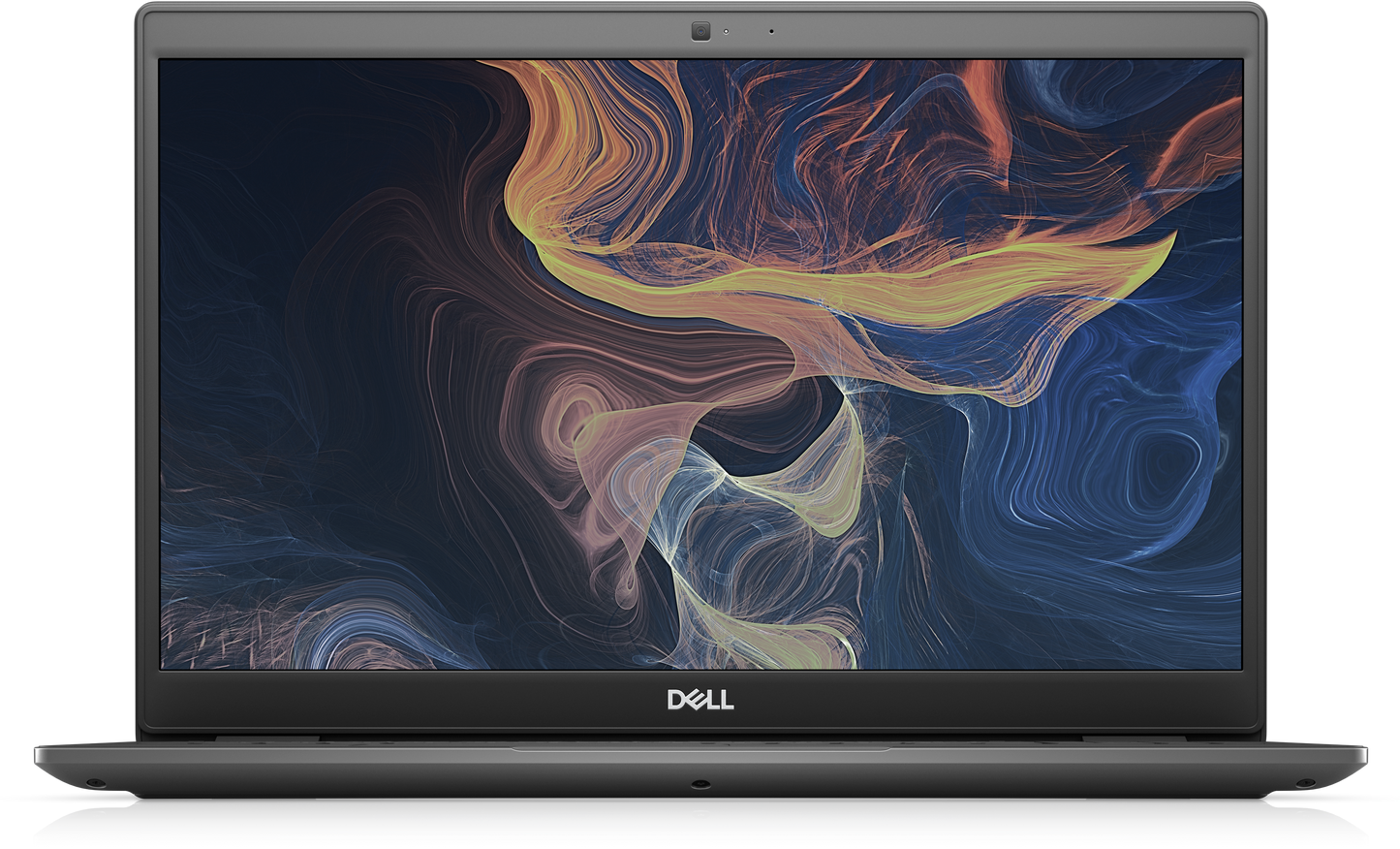Click the yellow-green wave streak in wallpaper
The height and width of the screenshot is (849, 1400).
872,281
